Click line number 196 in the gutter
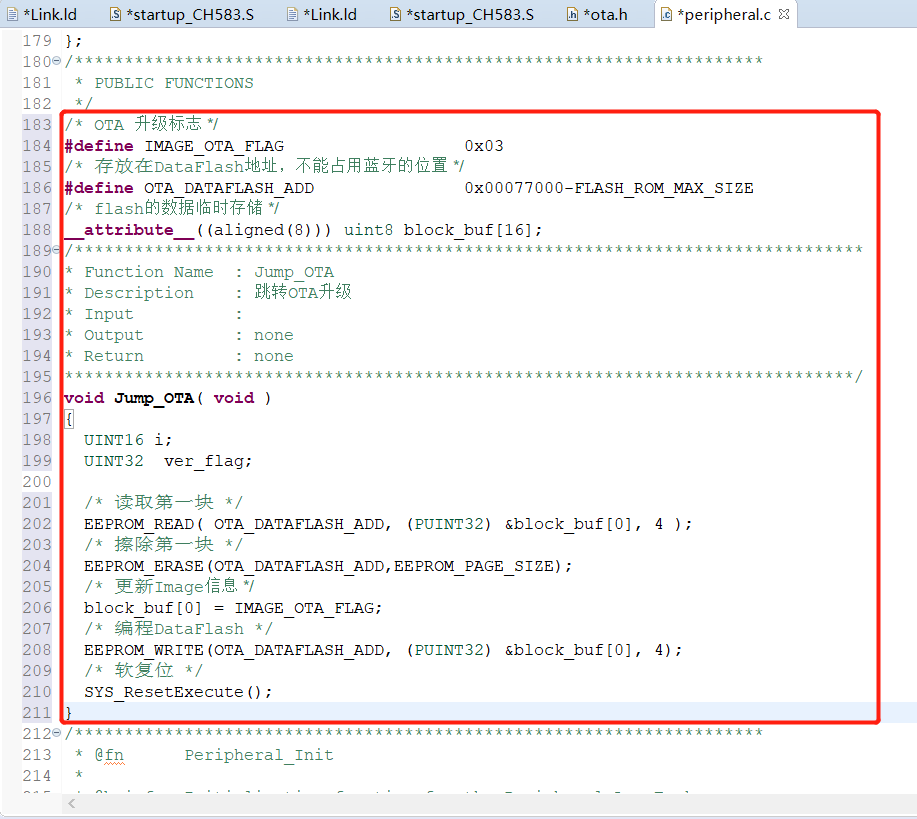The image size is (917, 819). pyautogui.click(x=37, y=398)
